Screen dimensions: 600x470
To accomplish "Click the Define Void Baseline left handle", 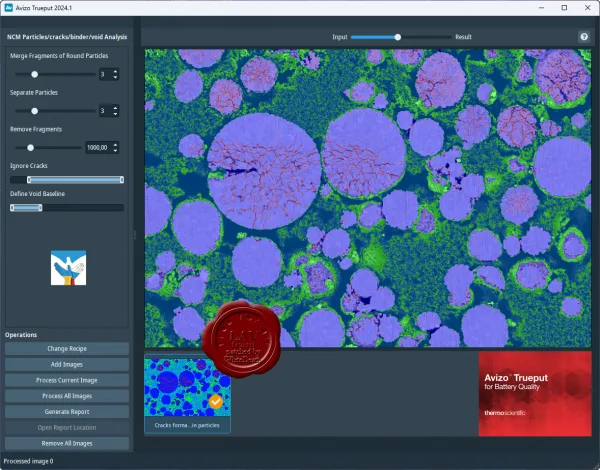I will (12, 207).
